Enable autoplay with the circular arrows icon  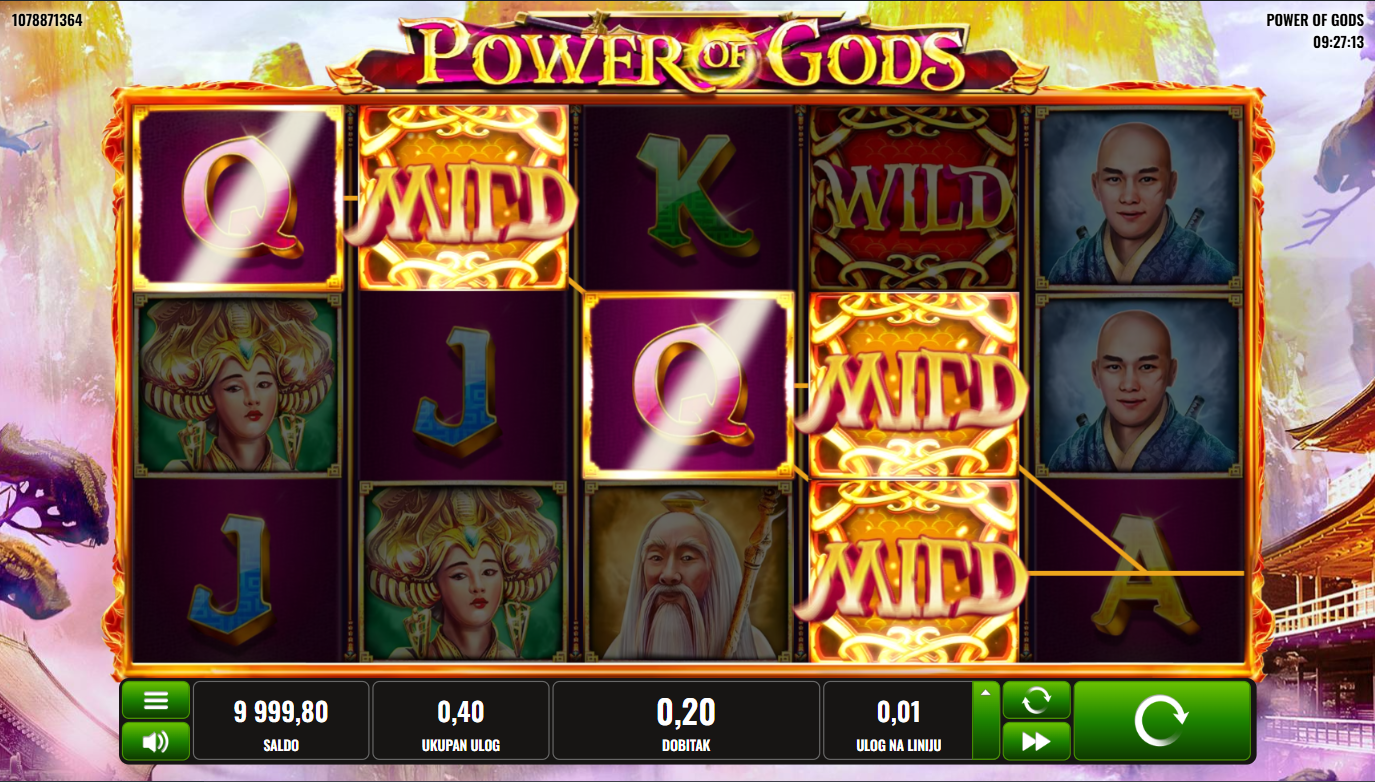point(1036,700)
